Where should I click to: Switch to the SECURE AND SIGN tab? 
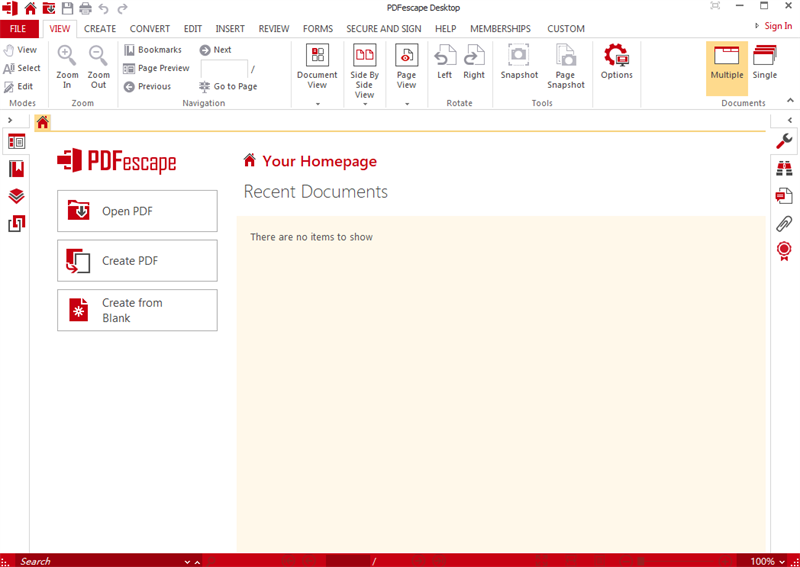pyautogui.click(x=384, y=29)
